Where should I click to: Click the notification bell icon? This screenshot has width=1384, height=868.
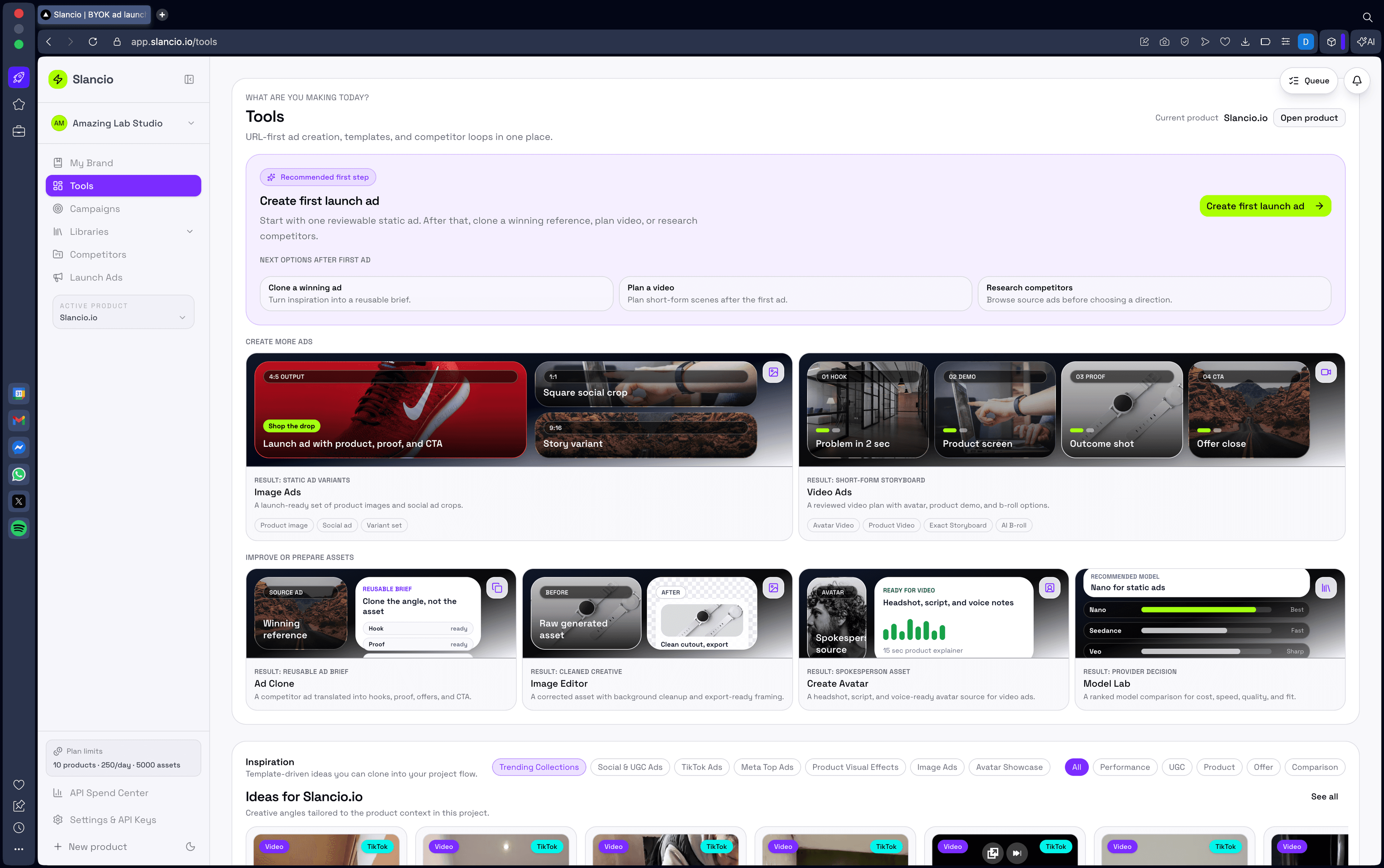(1357, 80)
